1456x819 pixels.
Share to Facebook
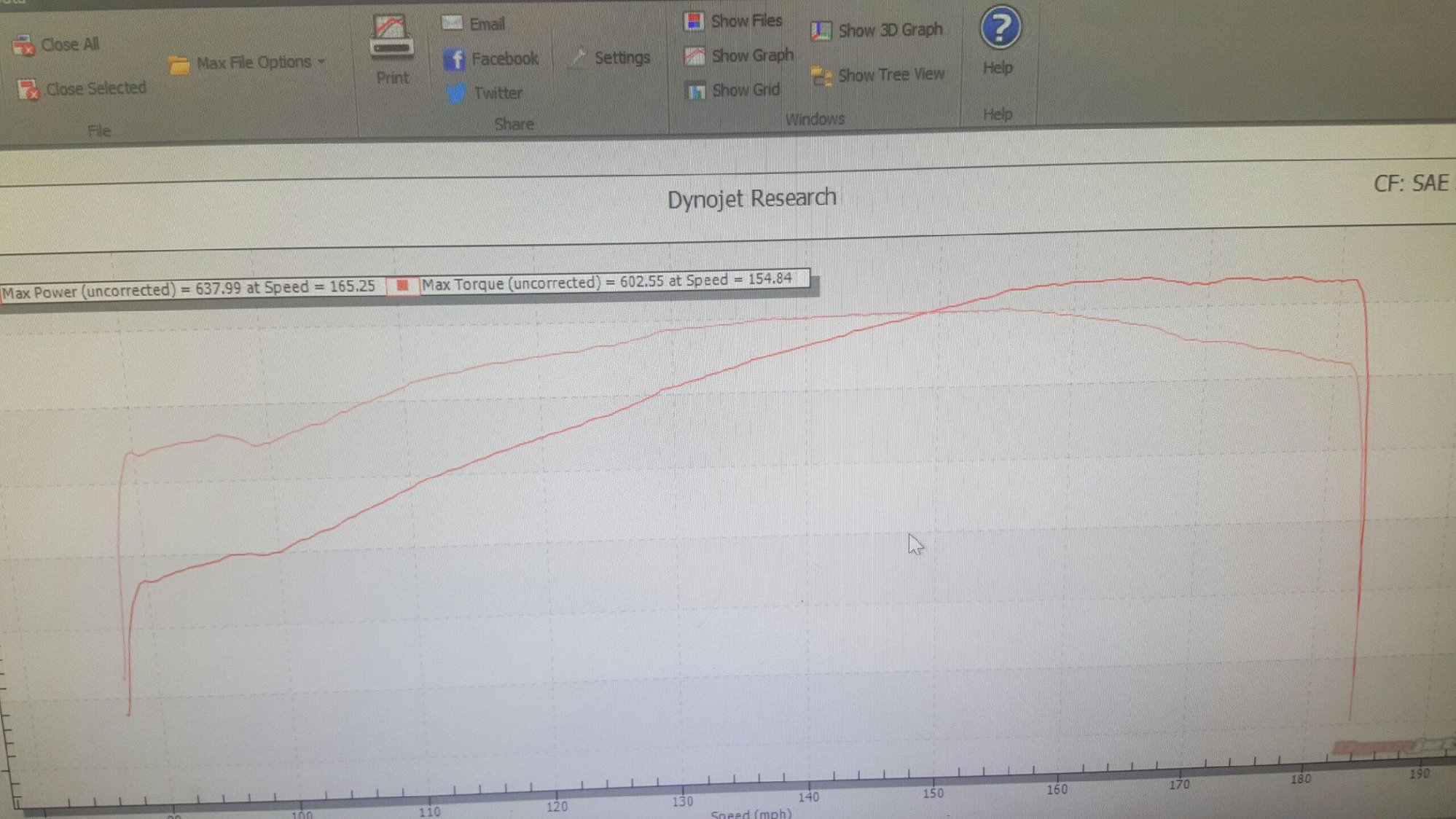[490, 58]
